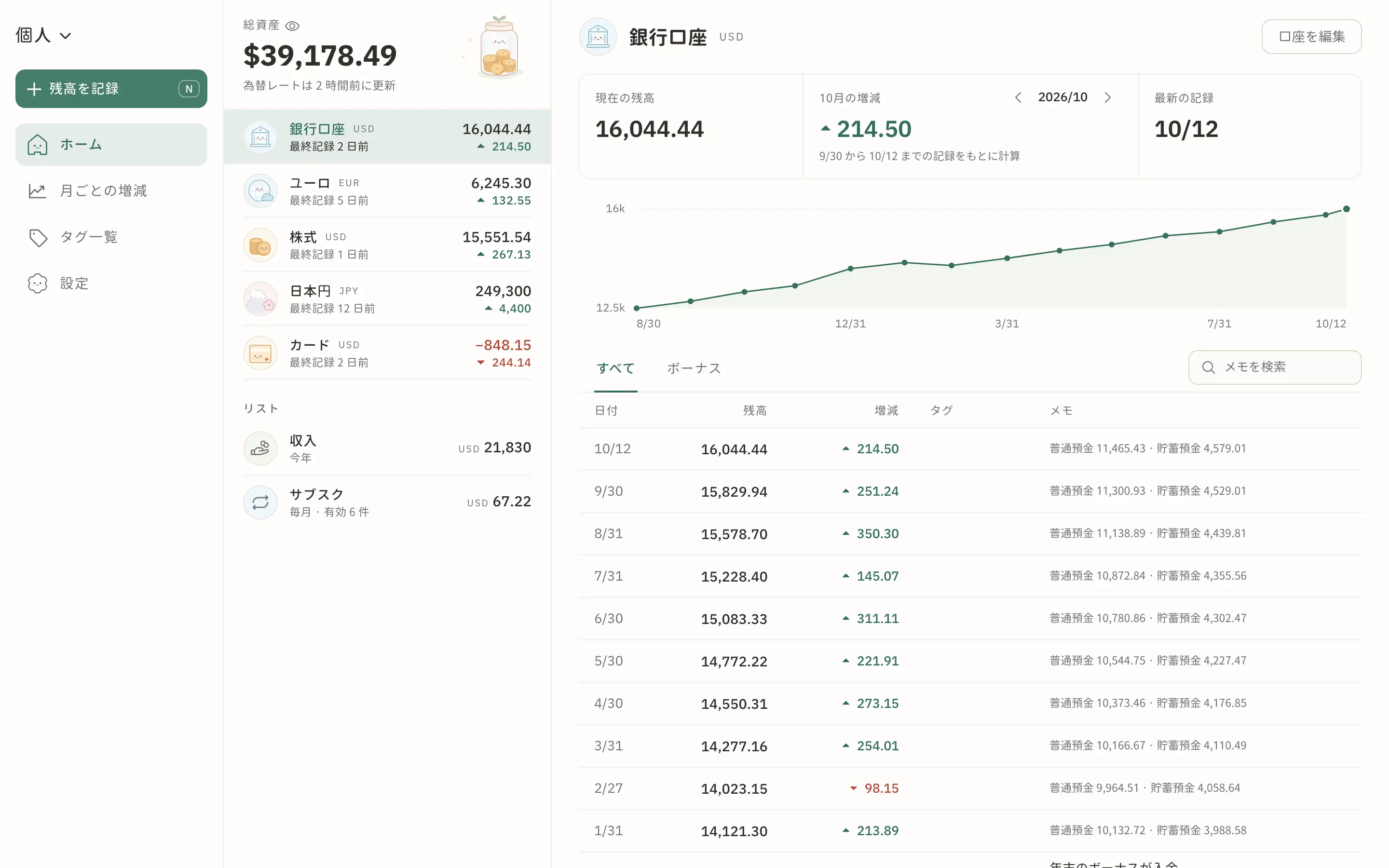Open the 日本円 JPY account icon
This screenshot has height=868, width=1389.
(x=260, y=299)
